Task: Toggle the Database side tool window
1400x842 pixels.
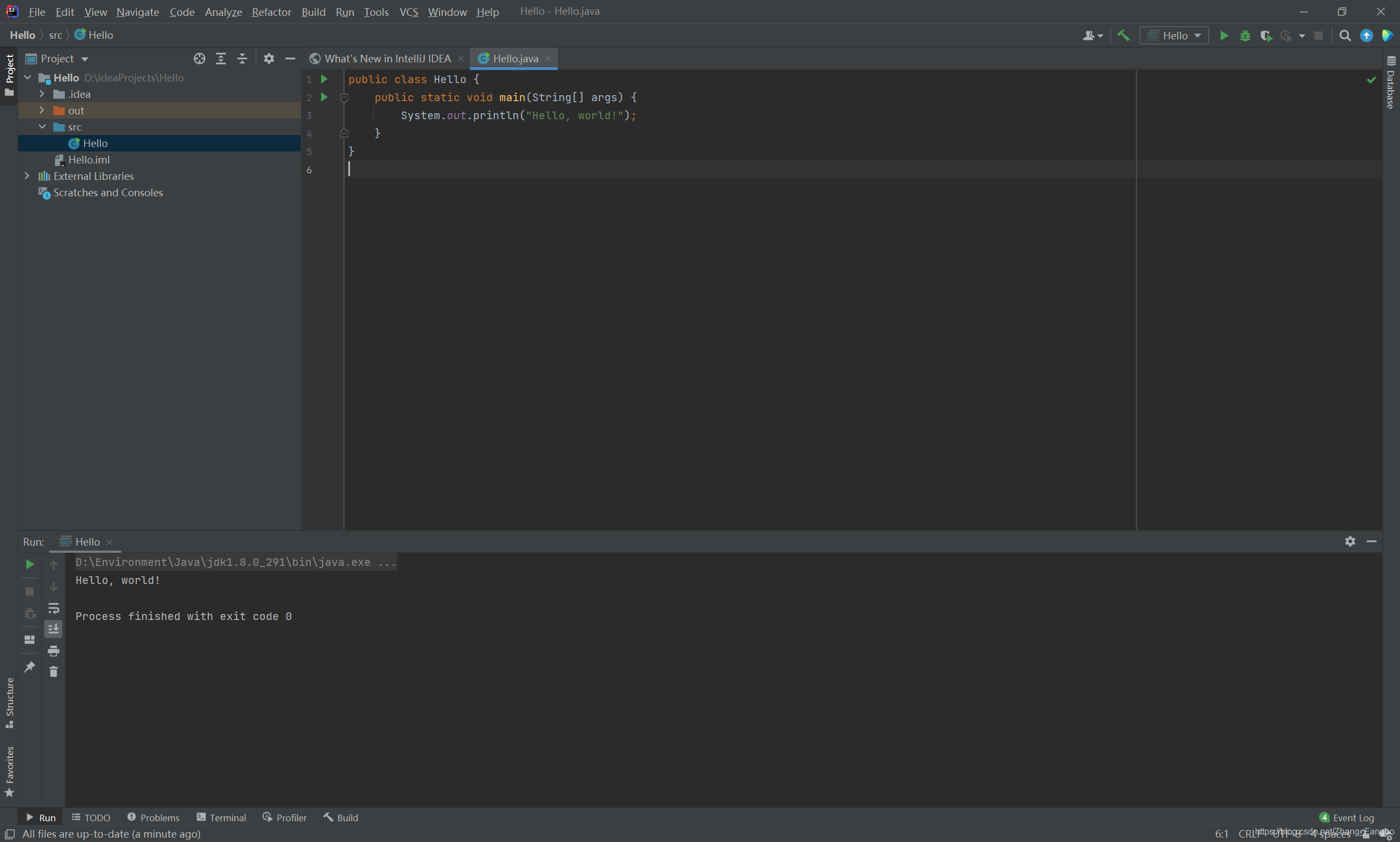Action: (1391, 82)
